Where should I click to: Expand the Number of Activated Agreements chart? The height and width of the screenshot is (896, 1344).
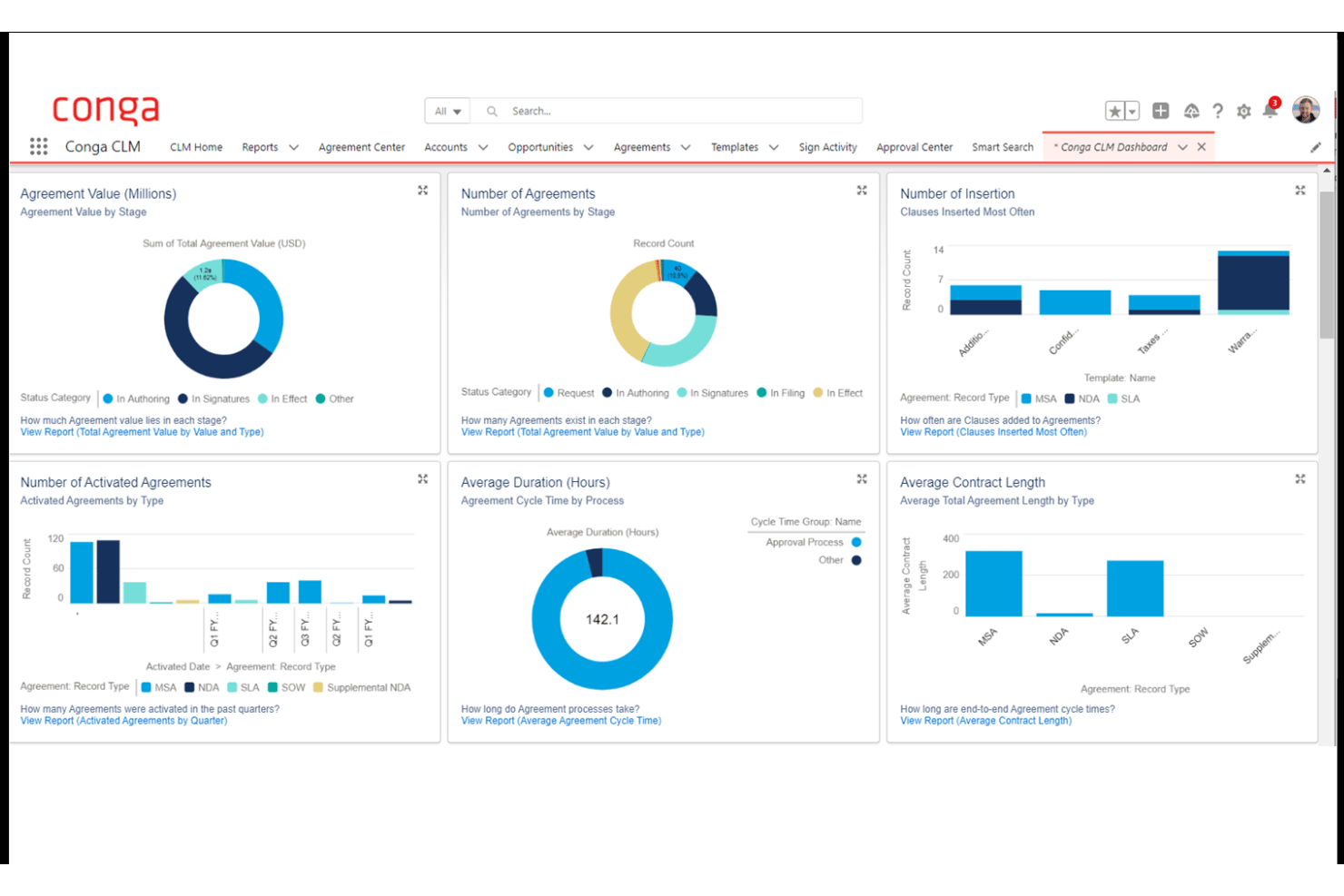pyautogui.click(x=422, y=479)
